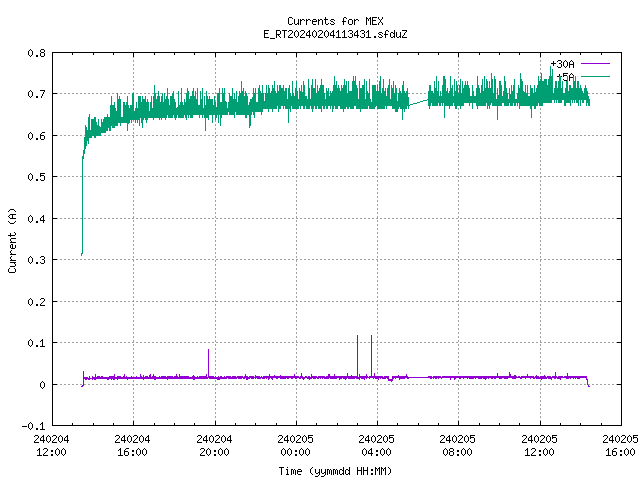Click the file name E_RT20240204113431.sfduZ

coord(335,34)
